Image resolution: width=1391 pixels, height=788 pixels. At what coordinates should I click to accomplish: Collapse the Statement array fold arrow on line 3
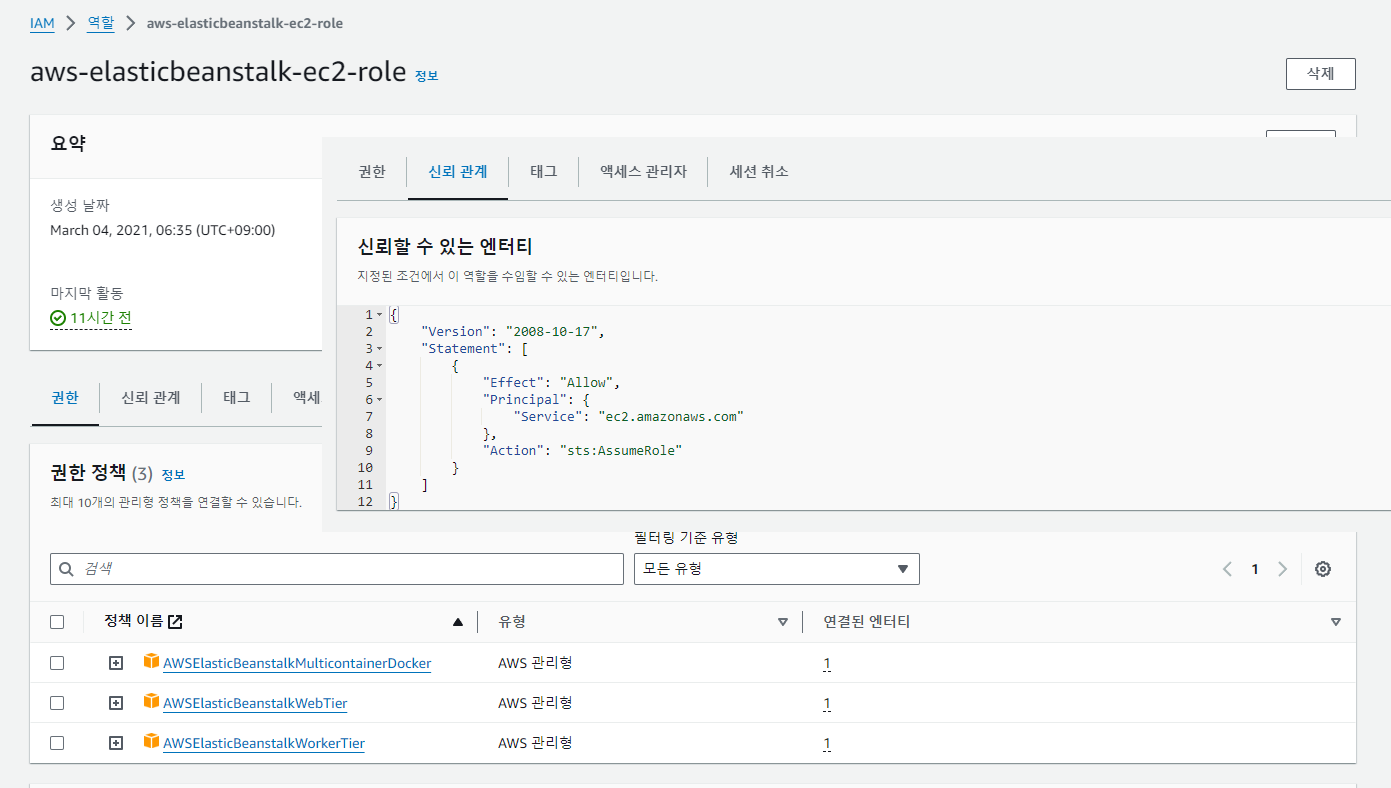click(379, 349)
